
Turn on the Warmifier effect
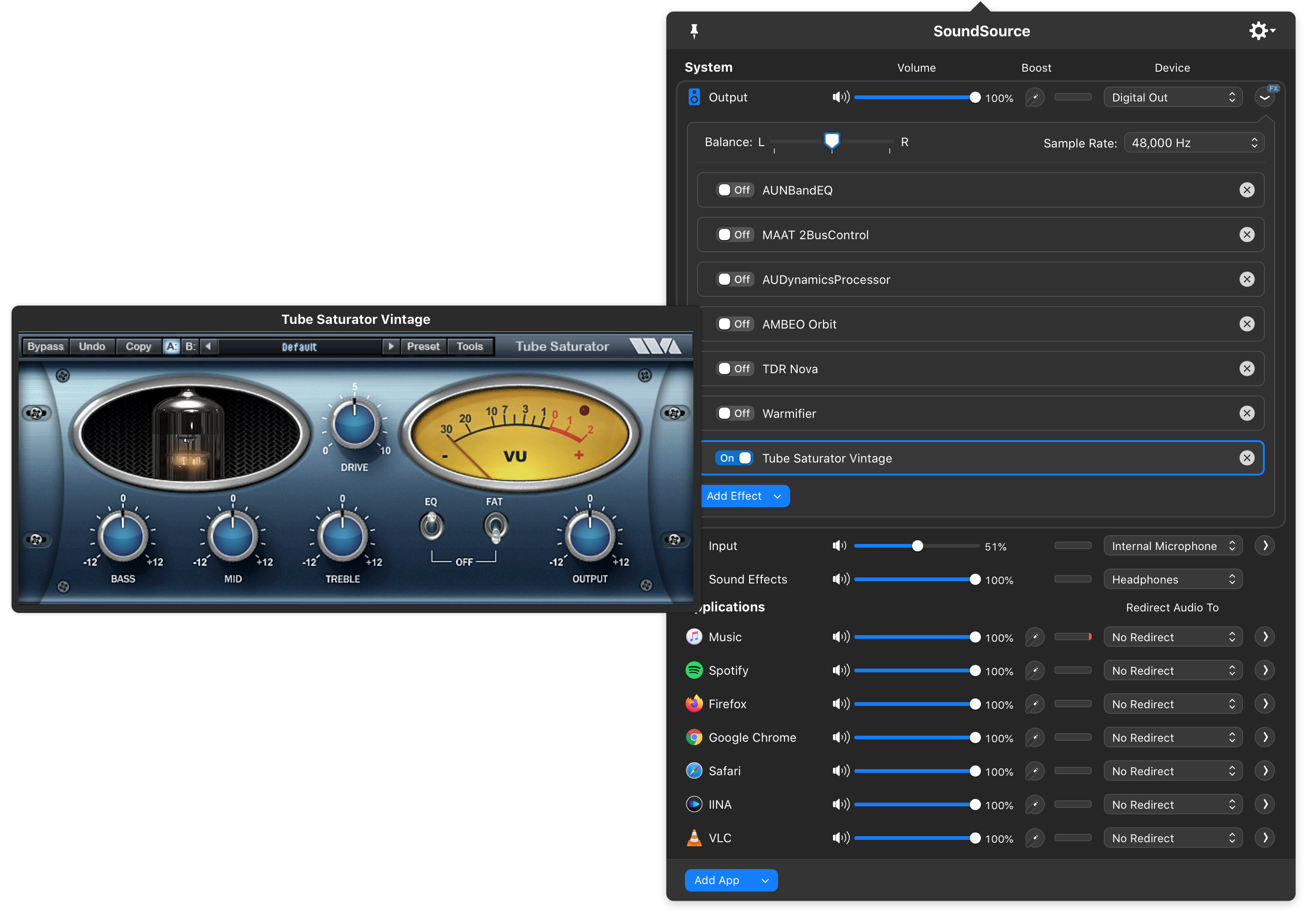(734, 413)
